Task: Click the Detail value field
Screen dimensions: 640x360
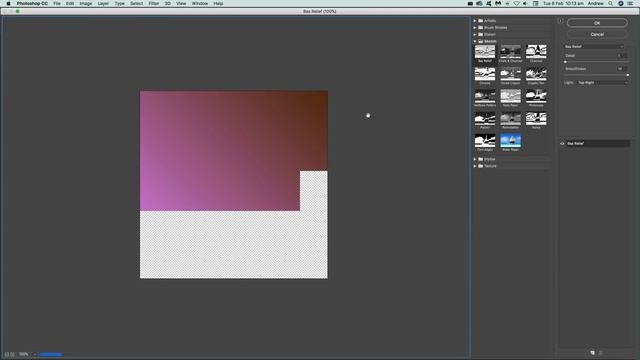Action: [622, 56]
